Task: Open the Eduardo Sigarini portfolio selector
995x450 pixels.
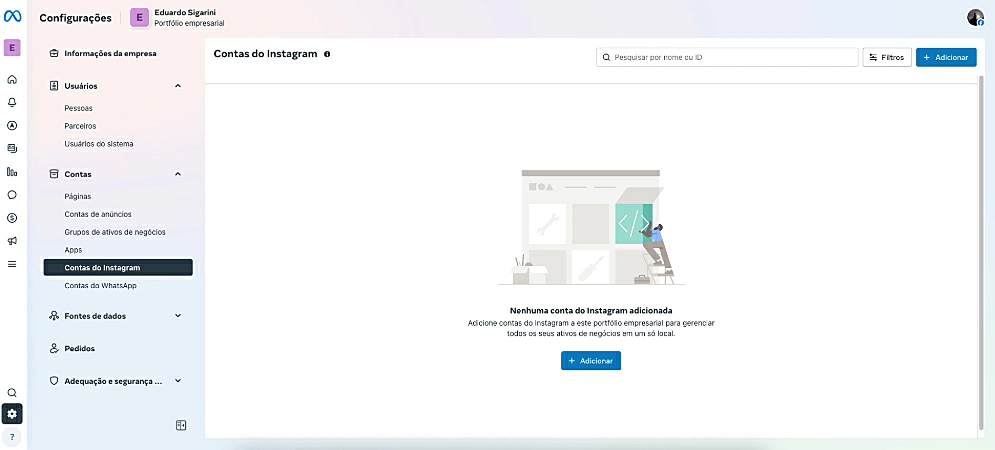Action: click(178, 18)
